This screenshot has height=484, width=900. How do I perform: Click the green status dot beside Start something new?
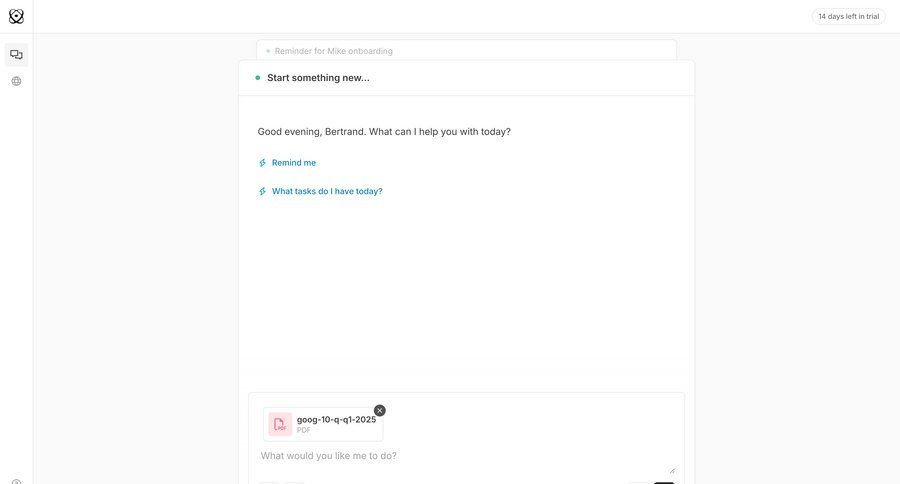[257, 78]
